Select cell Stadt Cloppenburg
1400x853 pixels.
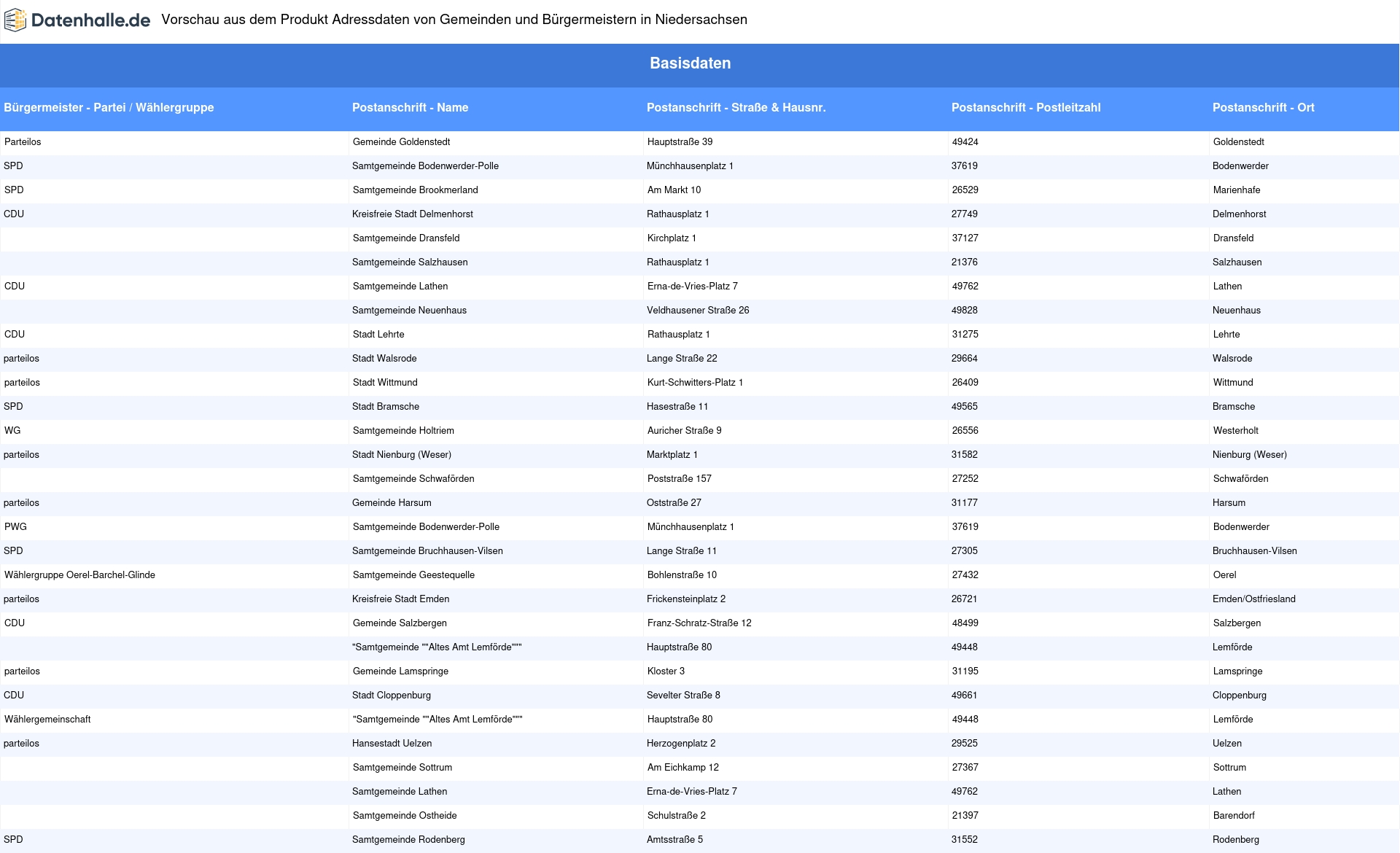[x=391, y=696]
